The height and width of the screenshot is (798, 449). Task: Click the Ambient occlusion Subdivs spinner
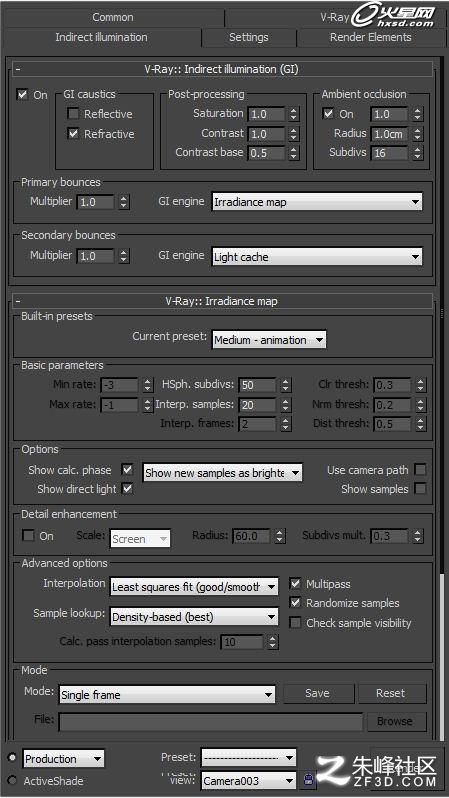417,153
